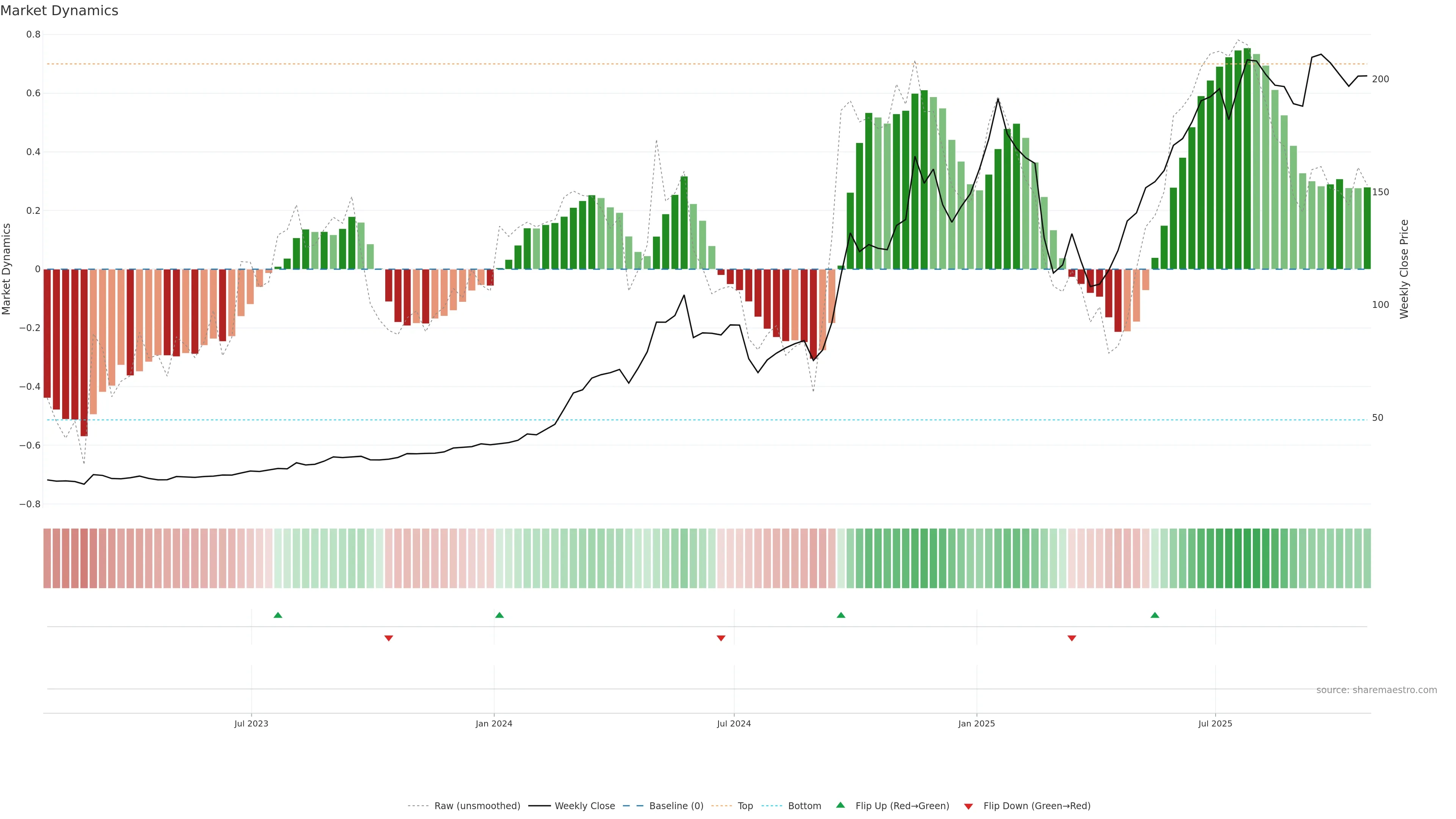Click the Top legend entry
This screenshot has height=819, width=1456.
click(745, 806)
